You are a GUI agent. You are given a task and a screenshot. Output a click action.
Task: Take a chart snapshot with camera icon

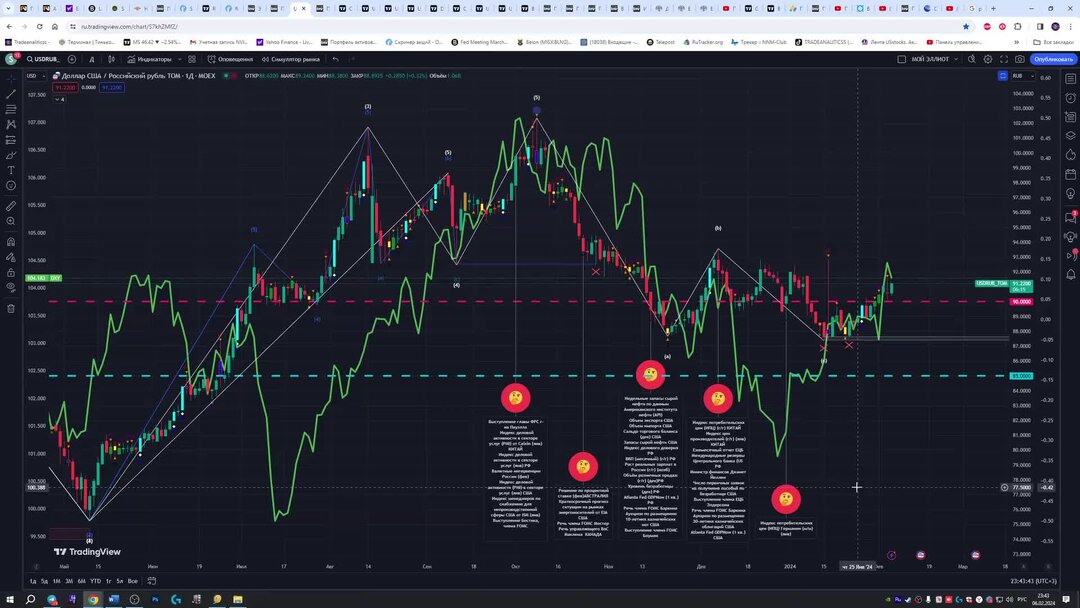pyautogui.click(x=1019, y=59)
